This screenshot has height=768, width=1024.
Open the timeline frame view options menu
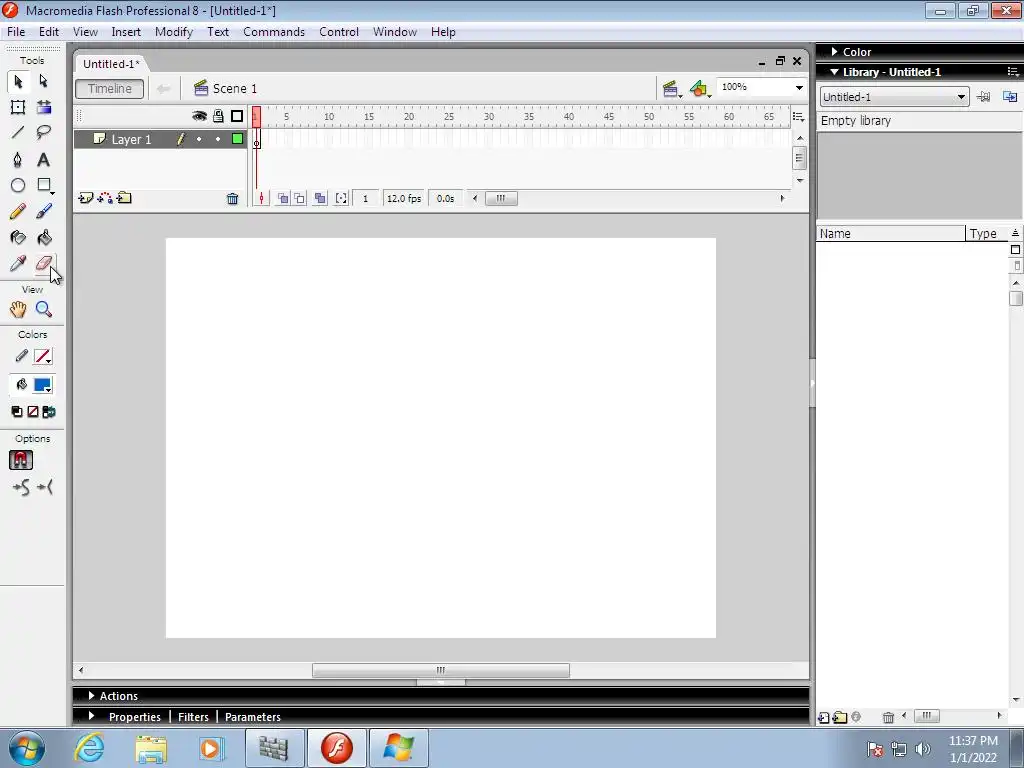coord(799,117)
